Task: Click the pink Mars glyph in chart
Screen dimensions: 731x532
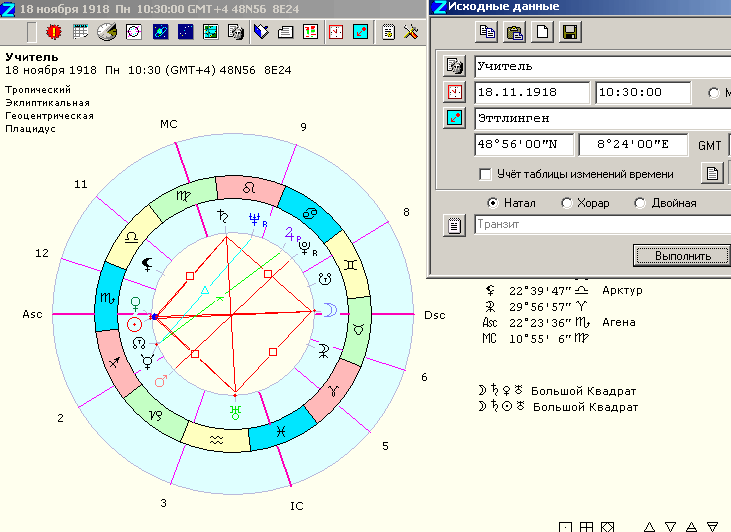Action: tap(161, 380)
